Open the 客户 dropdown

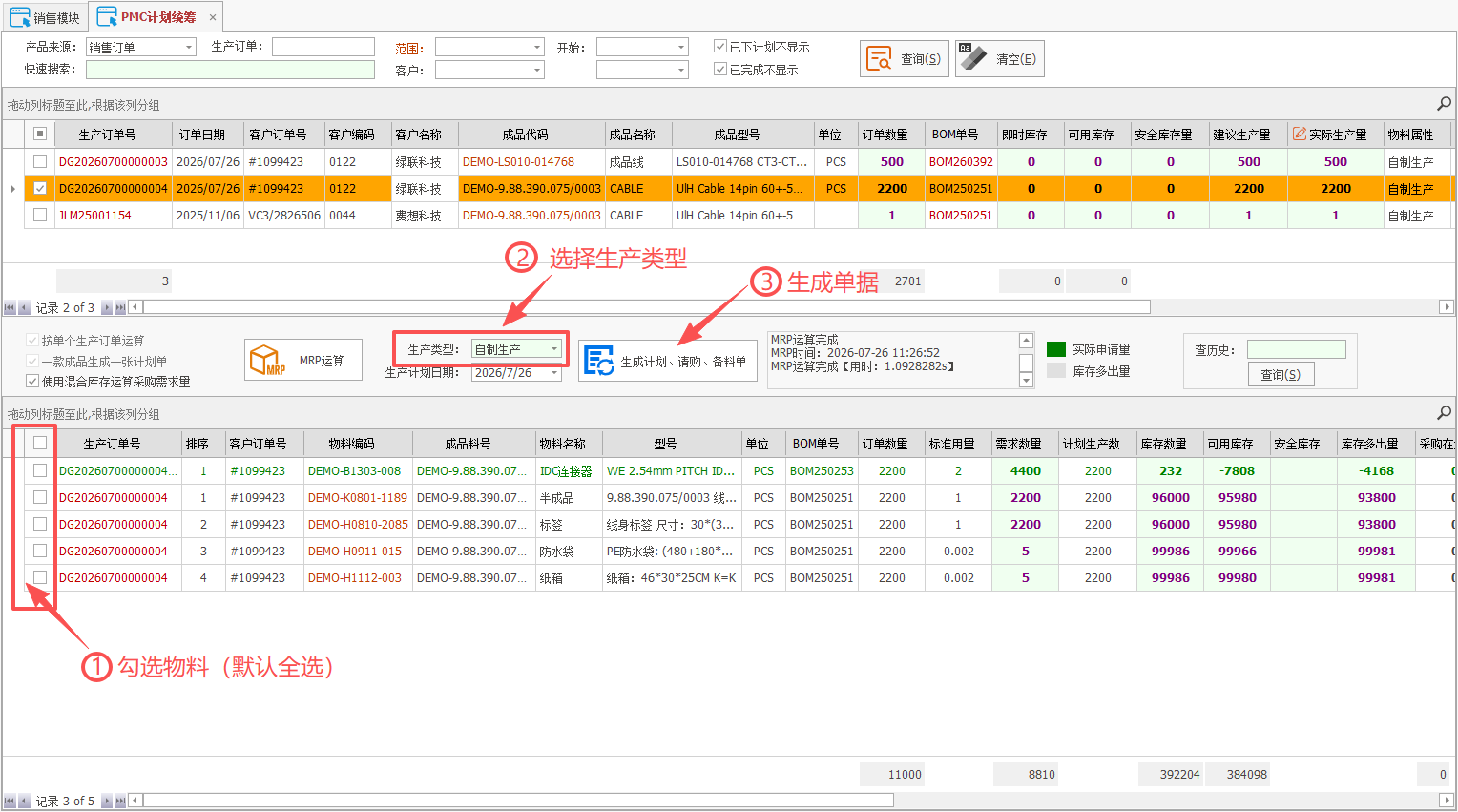(537, 70)
